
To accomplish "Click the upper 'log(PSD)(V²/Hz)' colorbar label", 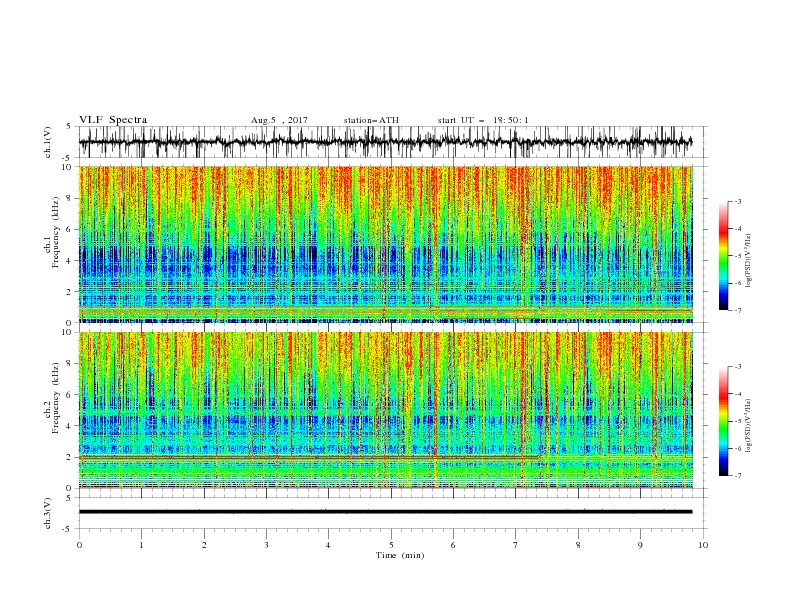I will 748,261.
